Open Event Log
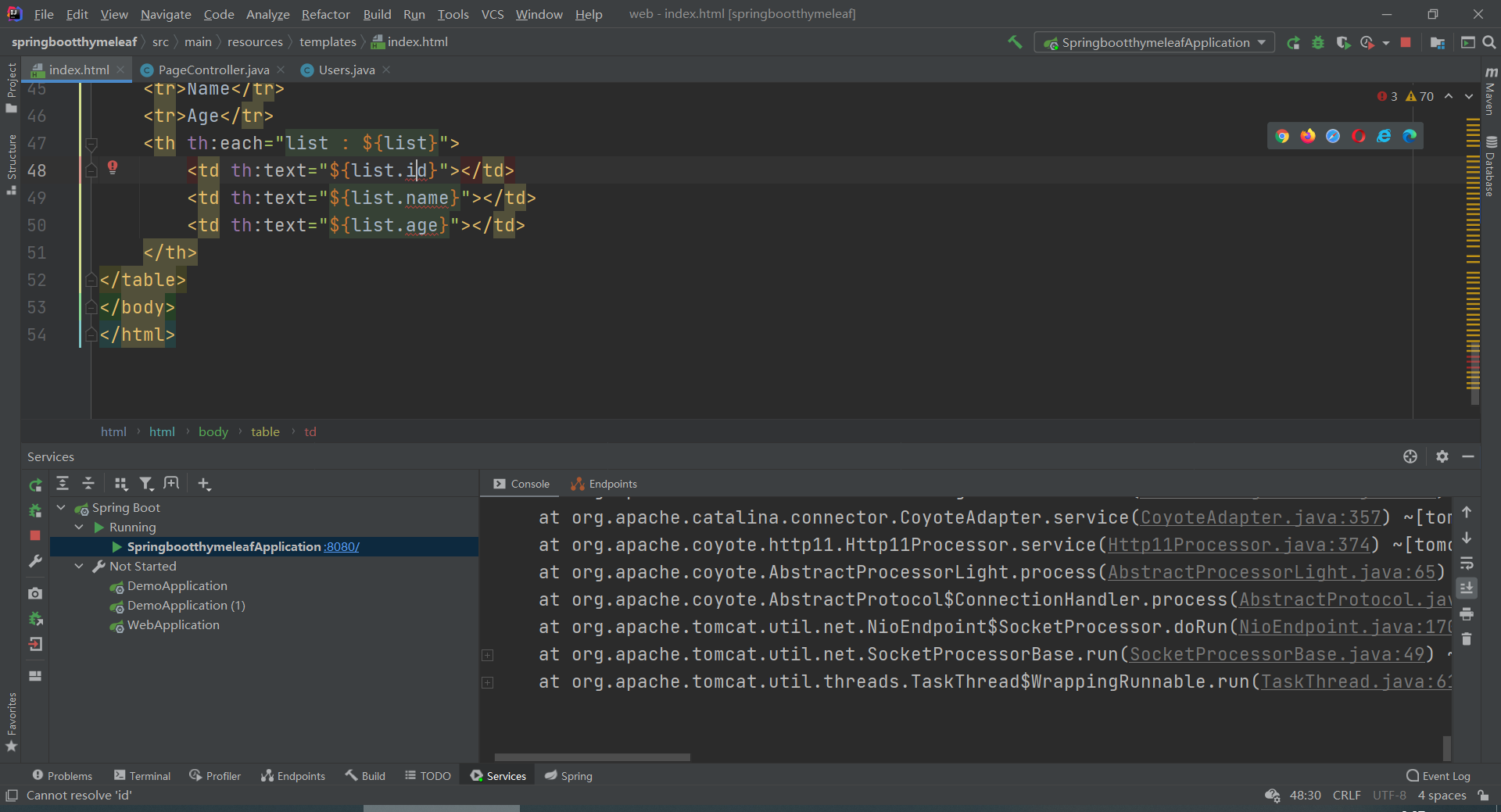 (x=1438, y=776)
